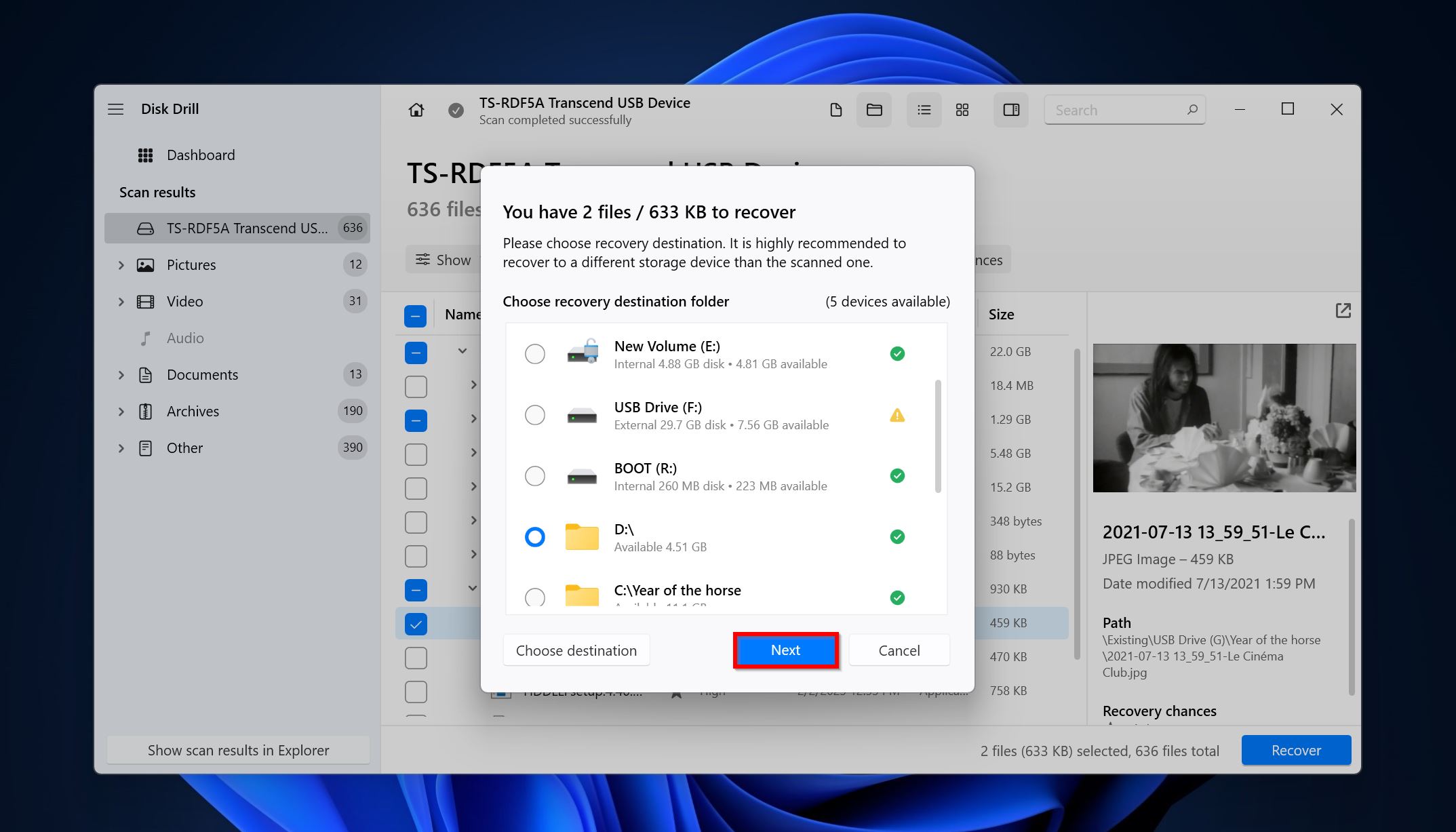
Task: Expand the Archives category in sidebar
Action: (x=121, y=411)
